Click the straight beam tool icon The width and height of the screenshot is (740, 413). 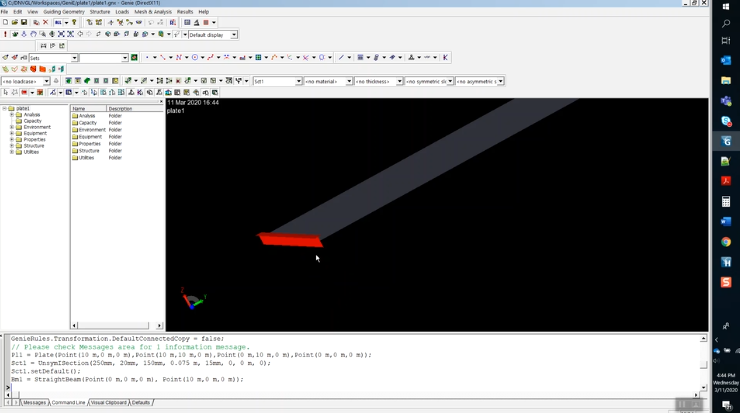[341, 58]
